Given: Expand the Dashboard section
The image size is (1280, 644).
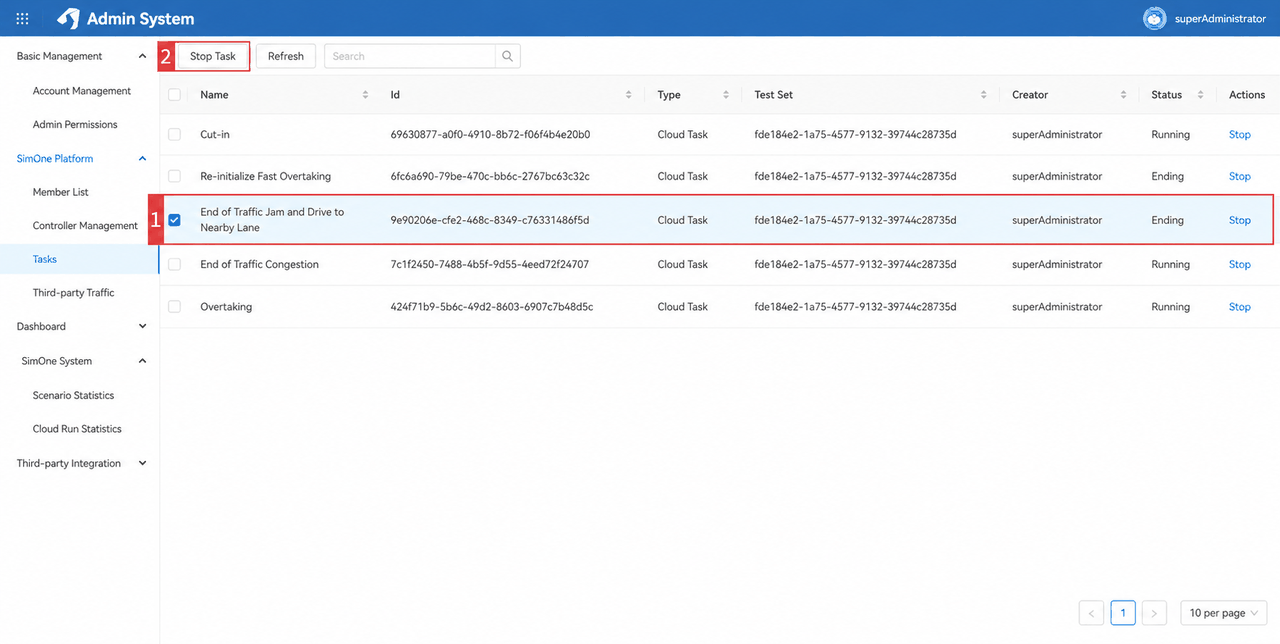Looking at the screenshot, I should tap(142, 327).
